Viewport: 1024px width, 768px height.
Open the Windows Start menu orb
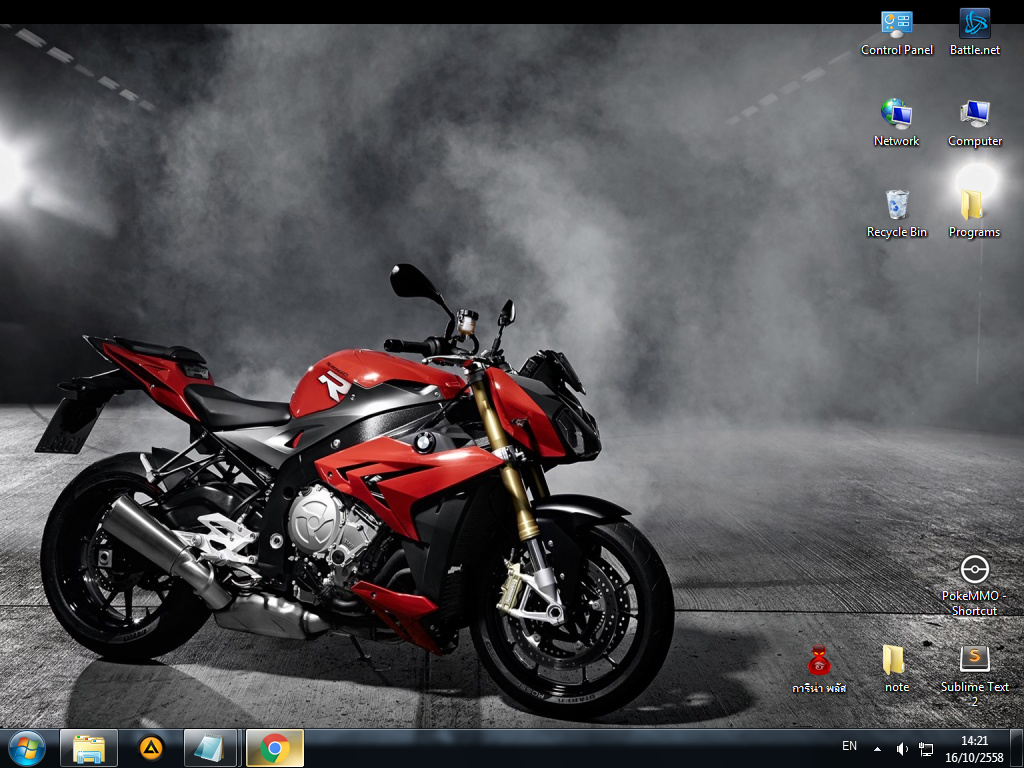click(27, 748)
